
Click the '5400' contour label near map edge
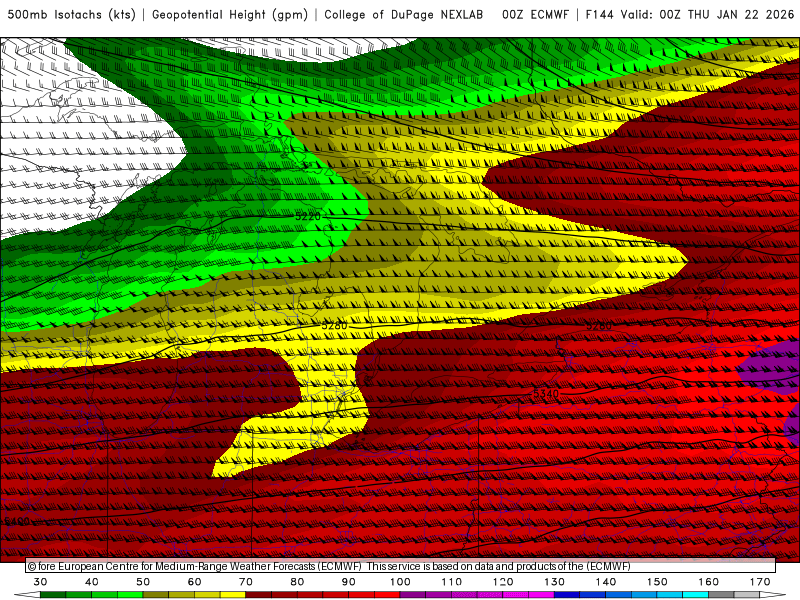17,521
